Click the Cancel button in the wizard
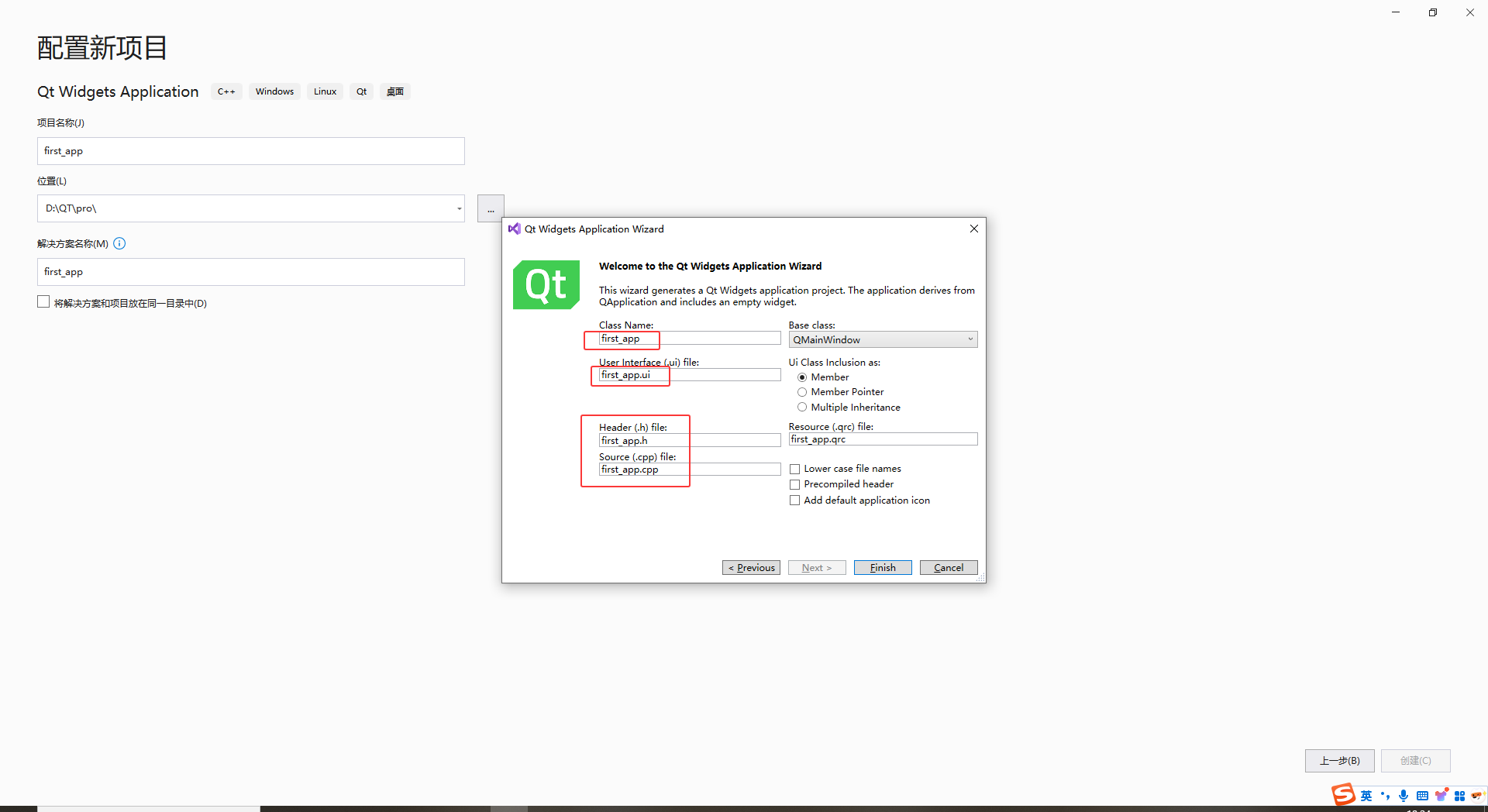The width and height of the screenshot is (1488, 812). coord(949,568)
